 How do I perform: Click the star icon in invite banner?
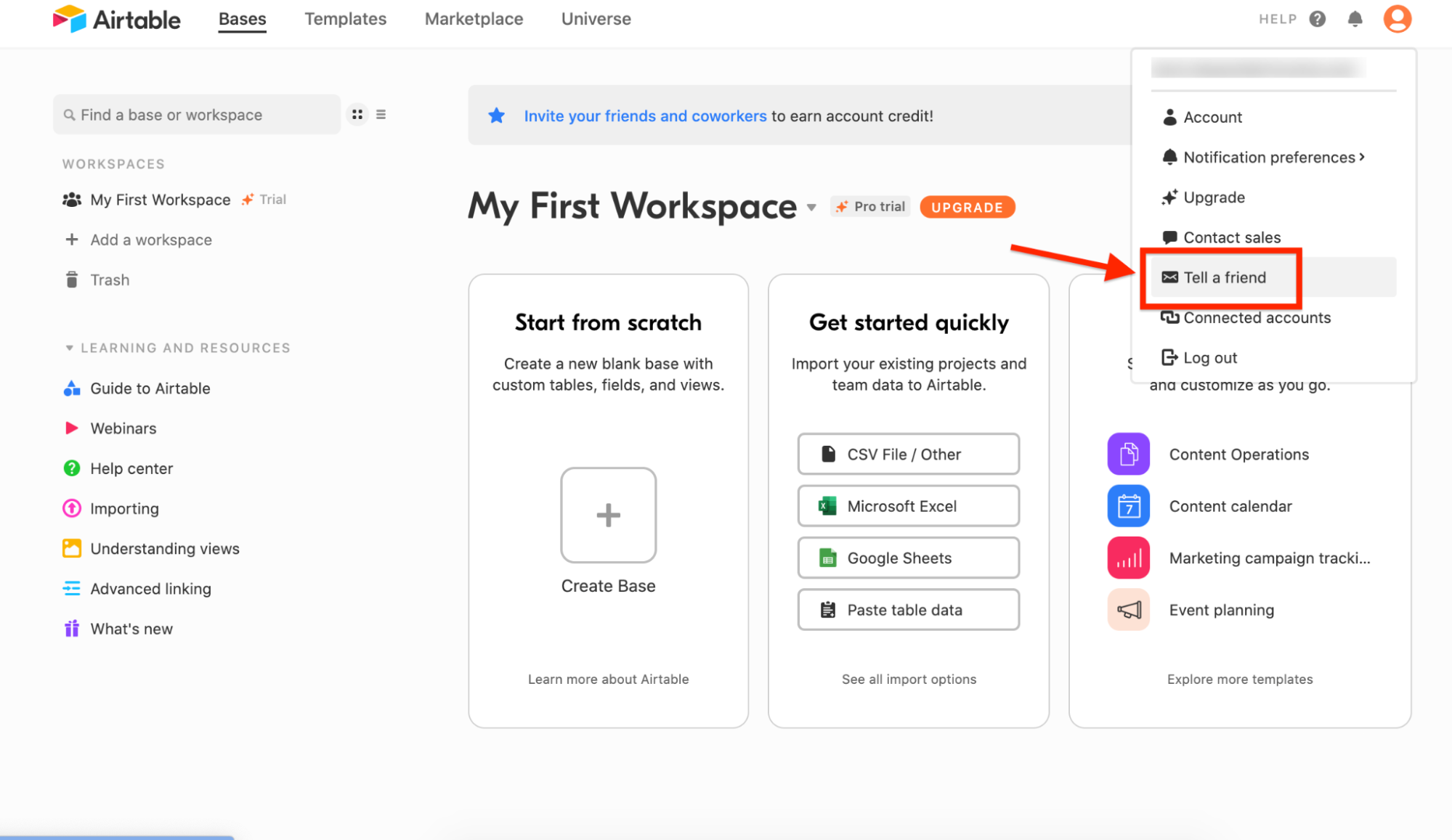(x=497, y=115)
